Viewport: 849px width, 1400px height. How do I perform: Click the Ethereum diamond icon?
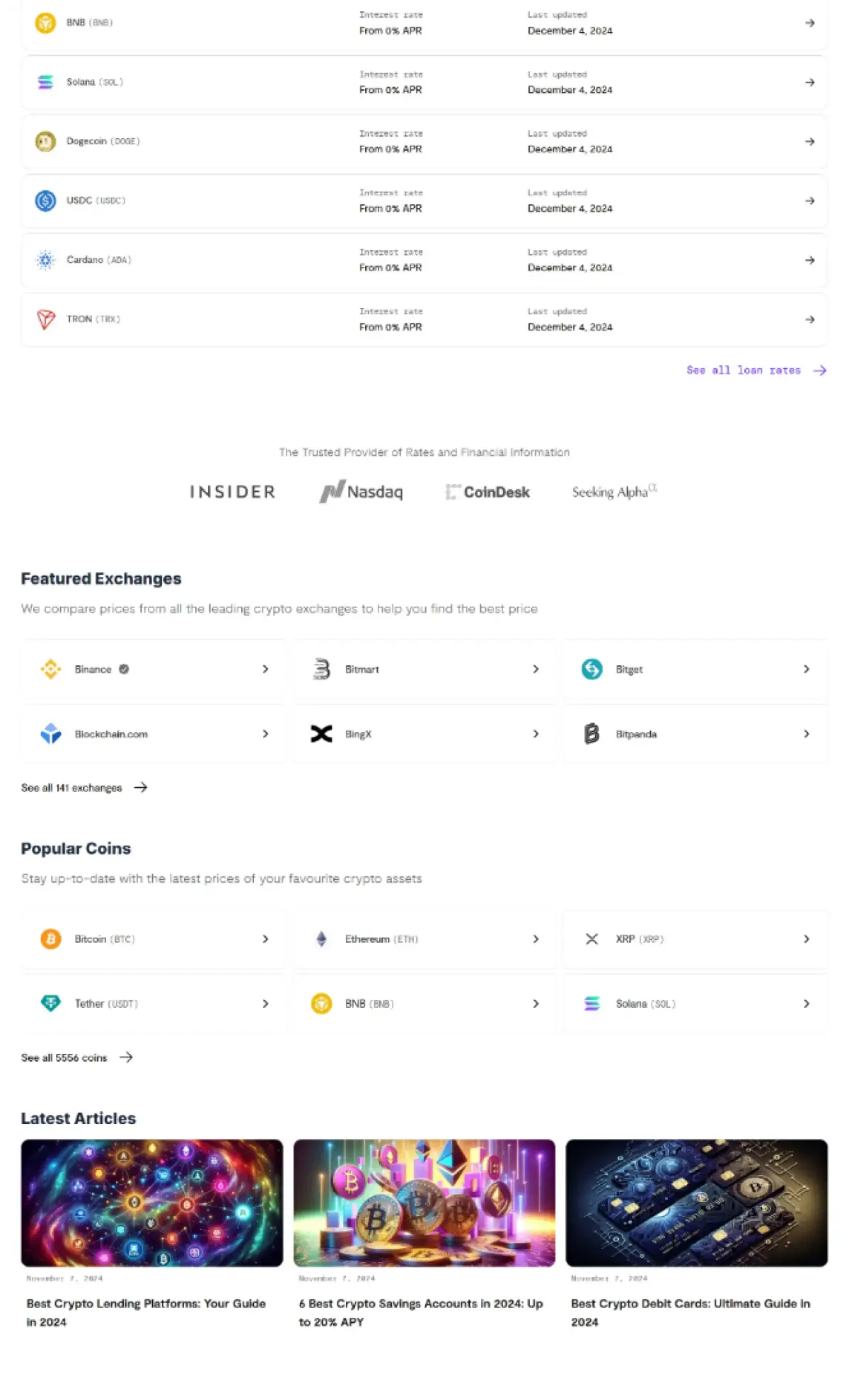[x=321, y=939]
